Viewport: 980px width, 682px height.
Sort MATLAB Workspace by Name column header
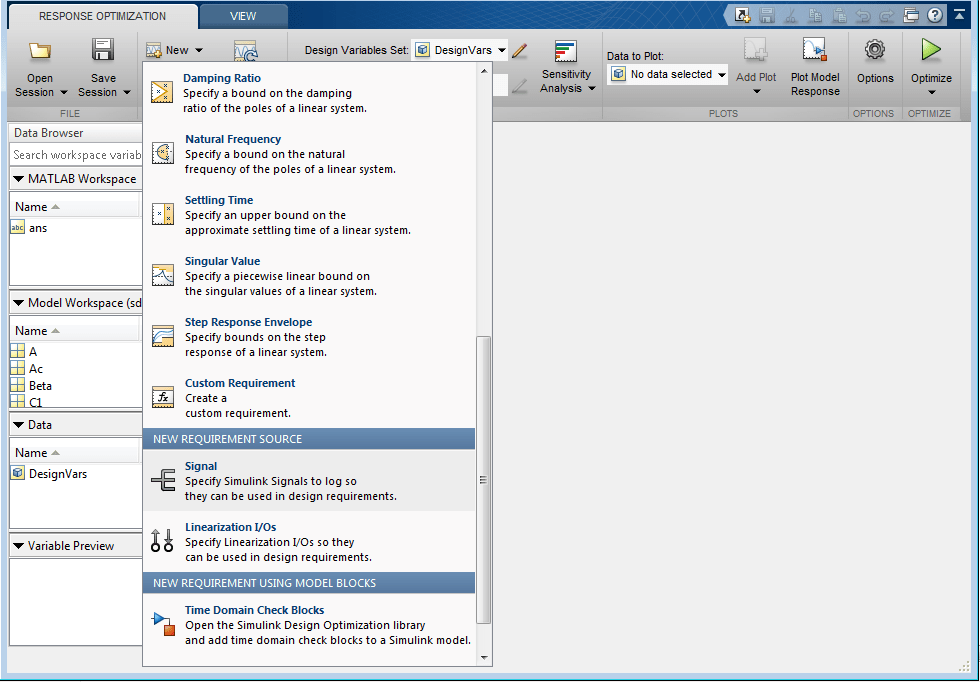(x=76, y=207)
